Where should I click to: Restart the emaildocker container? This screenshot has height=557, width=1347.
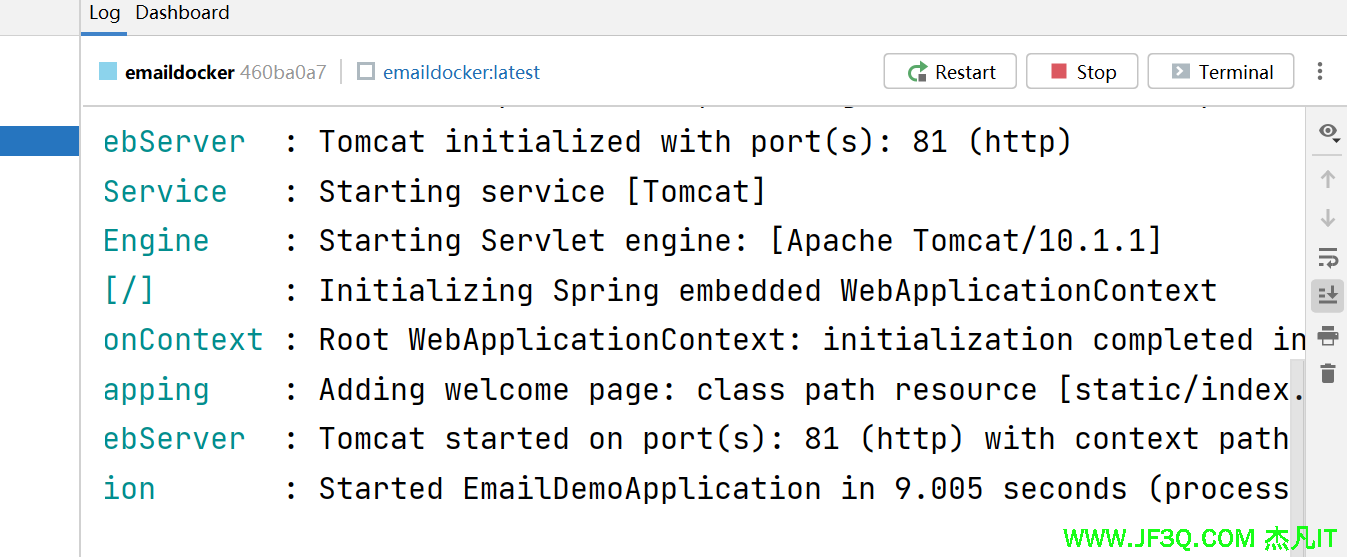(x=950, y=72)
